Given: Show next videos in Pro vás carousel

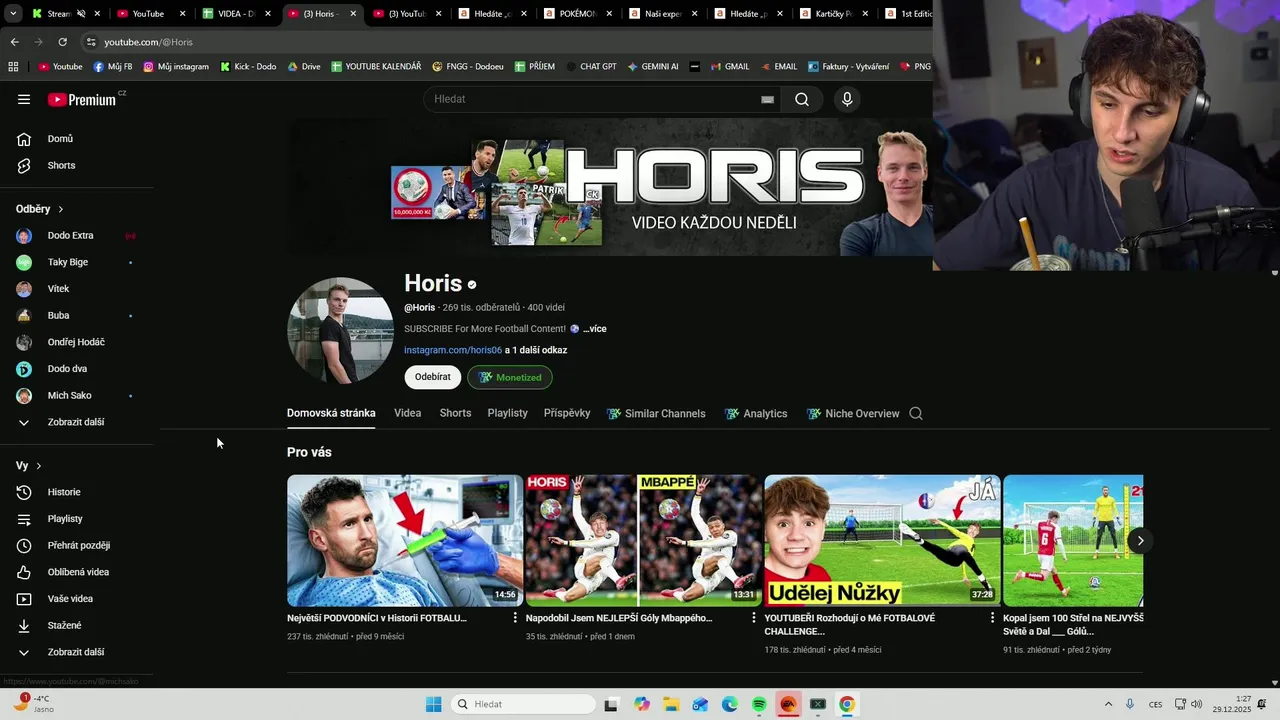Looking at the screenshot, I should pos(1140,541).
